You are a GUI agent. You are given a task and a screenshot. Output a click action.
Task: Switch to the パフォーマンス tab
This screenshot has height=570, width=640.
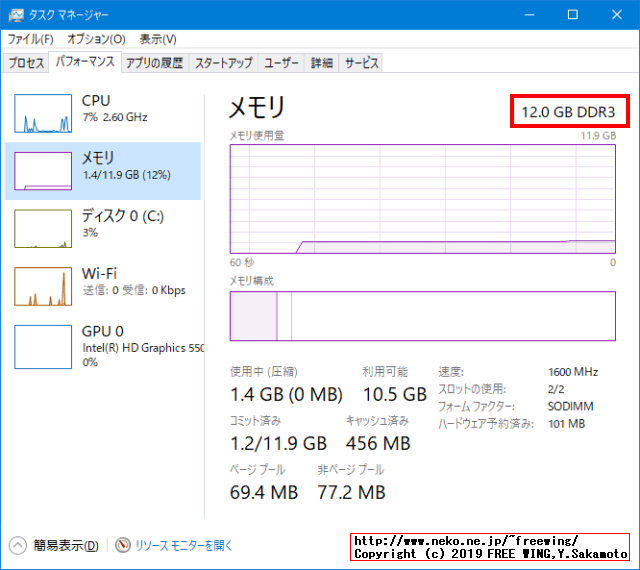(x=85, y=62)
